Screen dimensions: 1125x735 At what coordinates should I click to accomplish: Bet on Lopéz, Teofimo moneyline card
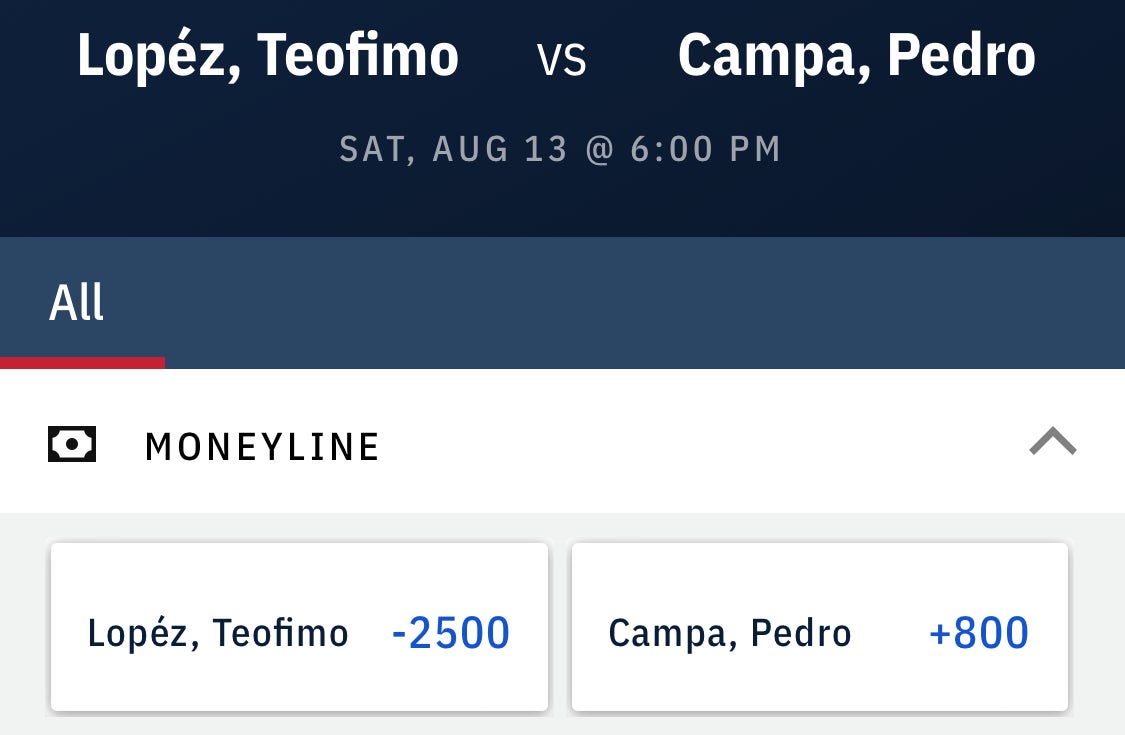[x=299, y=627]
